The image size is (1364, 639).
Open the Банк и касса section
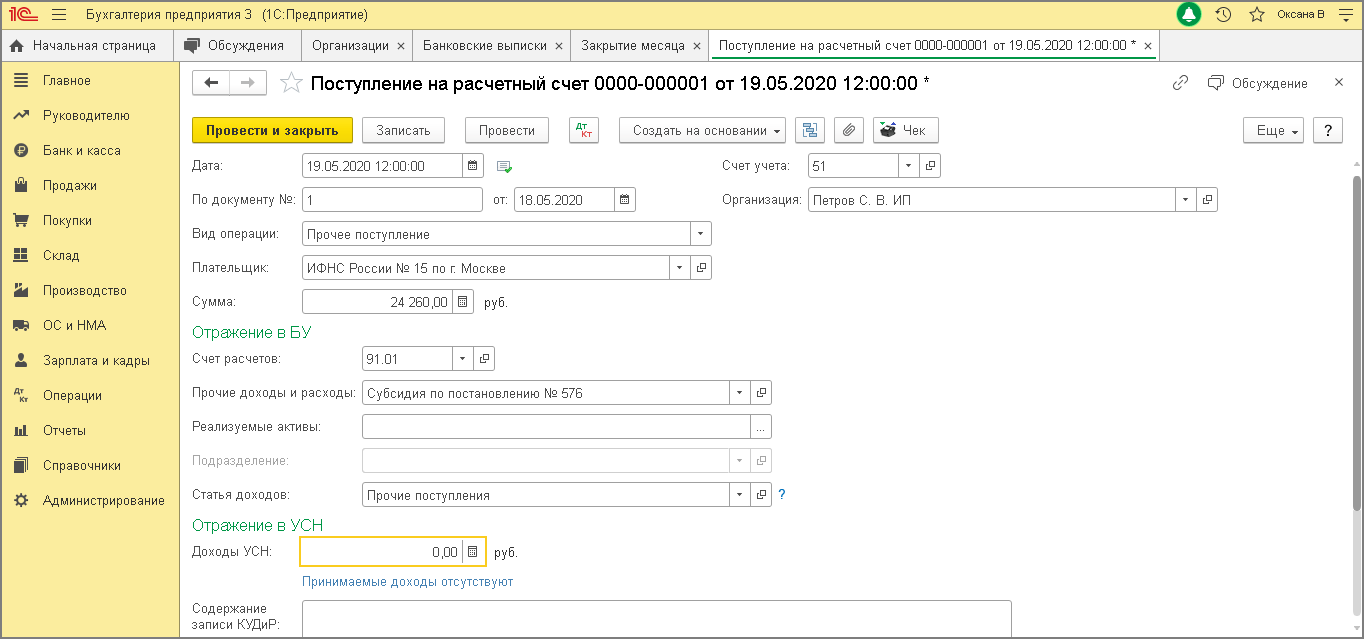(92, 151)
